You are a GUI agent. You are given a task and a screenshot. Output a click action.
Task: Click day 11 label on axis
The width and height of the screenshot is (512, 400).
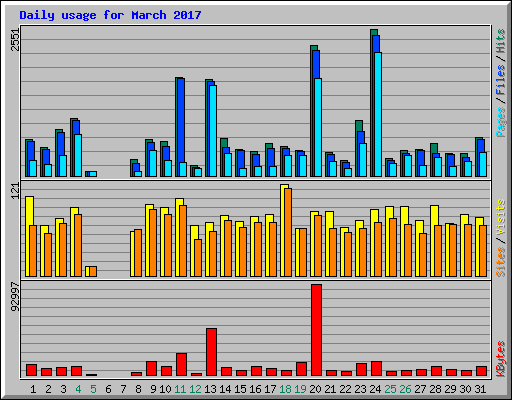tap(180, 389)
